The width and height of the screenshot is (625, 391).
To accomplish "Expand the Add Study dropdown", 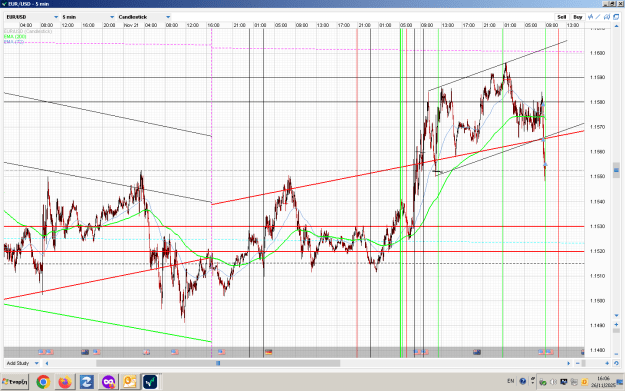I will point(22,363).
